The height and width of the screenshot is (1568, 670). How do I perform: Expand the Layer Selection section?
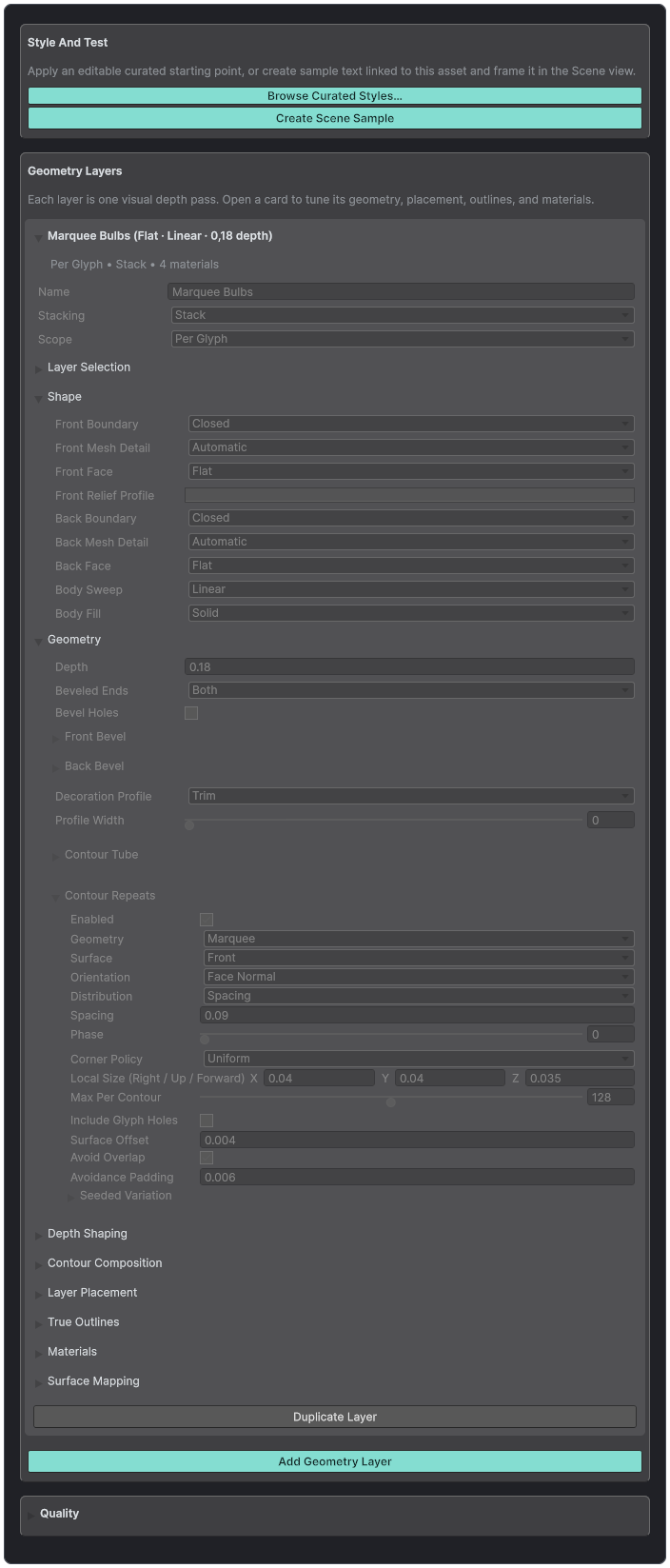[38, 368]
